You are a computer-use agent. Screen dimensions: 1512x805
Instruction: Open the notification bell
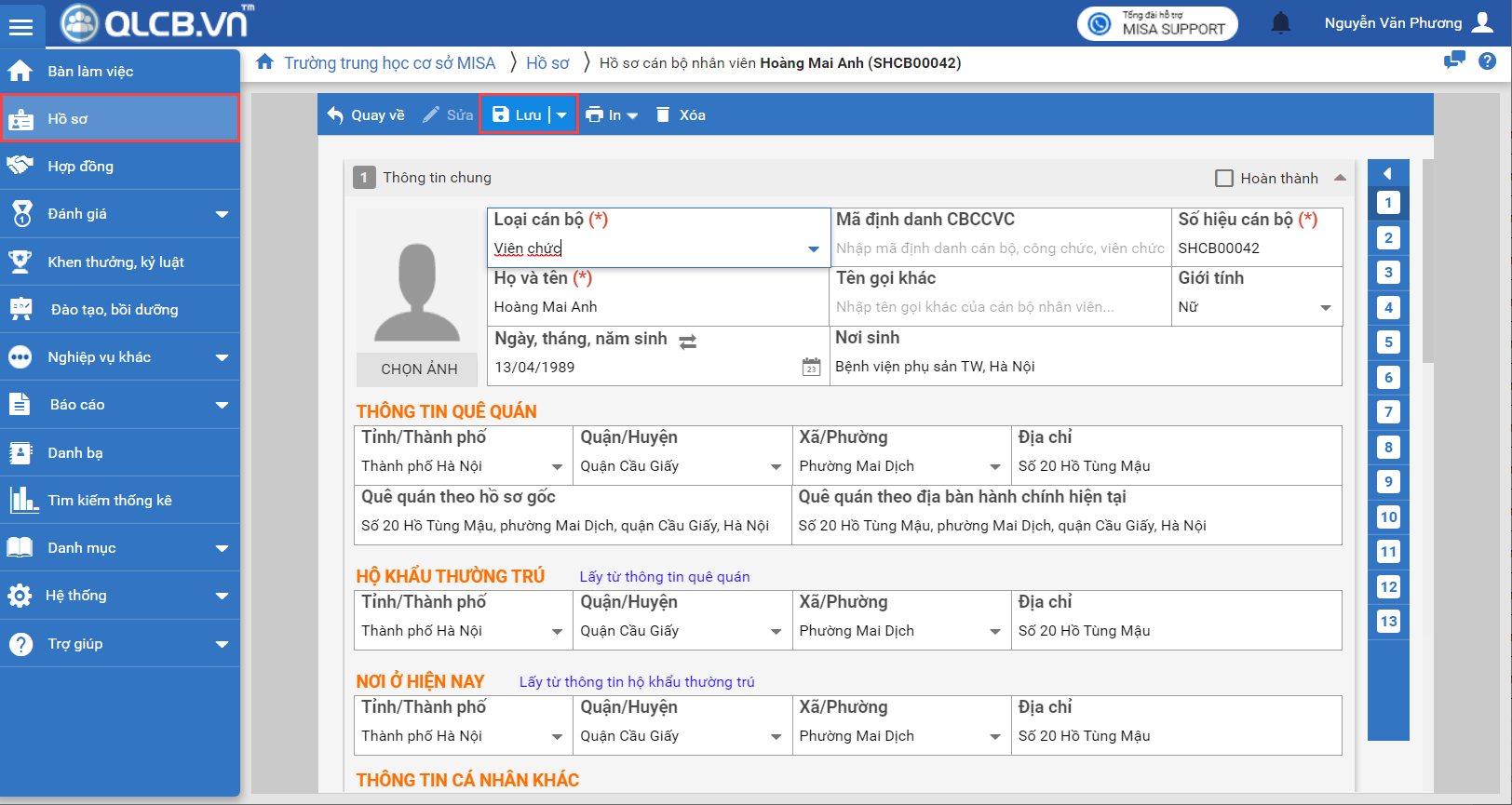pos(1281,23)
